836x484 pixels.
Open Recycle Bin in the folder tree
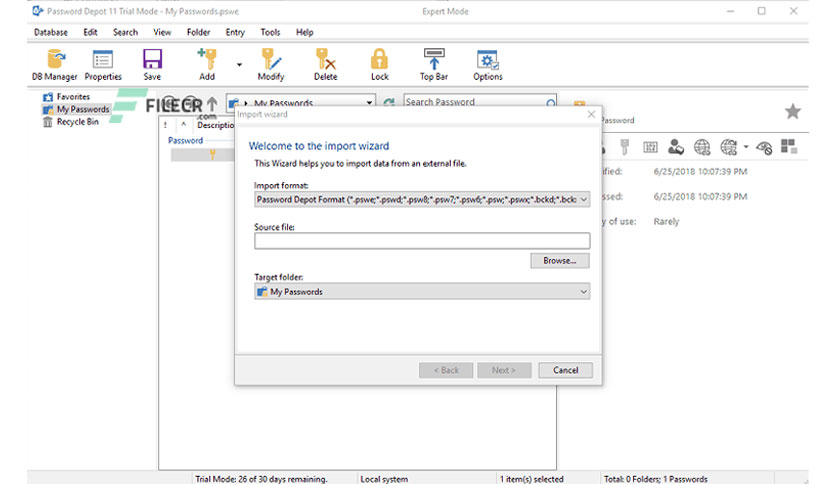[77, 122]
